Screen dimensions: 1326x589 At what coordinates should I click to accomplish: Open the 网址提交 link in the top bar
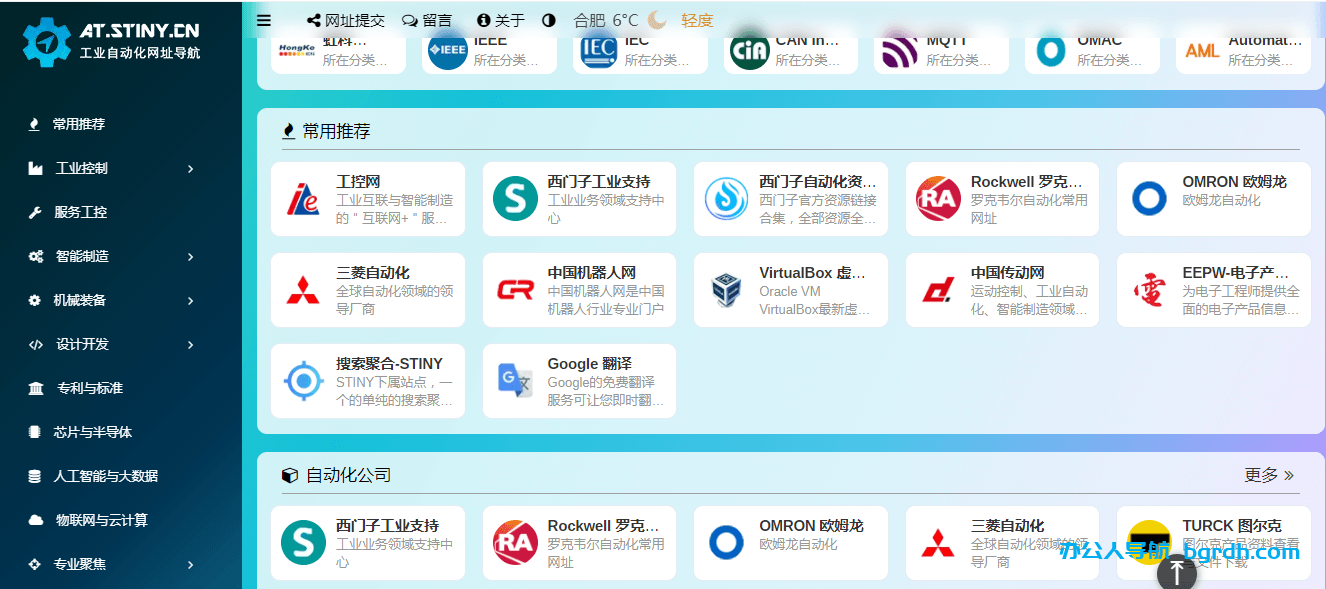[346, 20]
